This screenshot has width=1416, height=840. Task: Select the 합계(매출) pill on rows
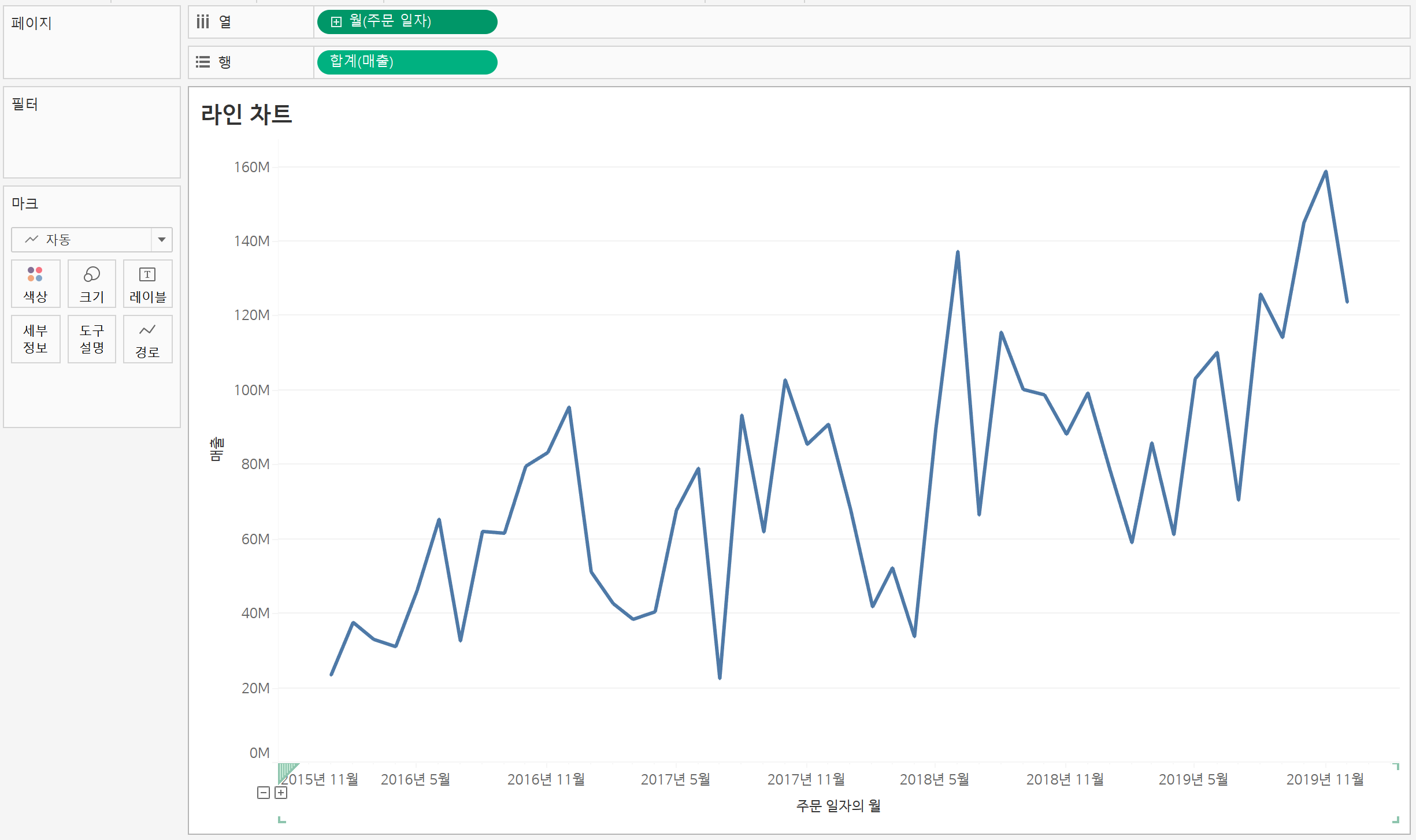pos(407,62)
